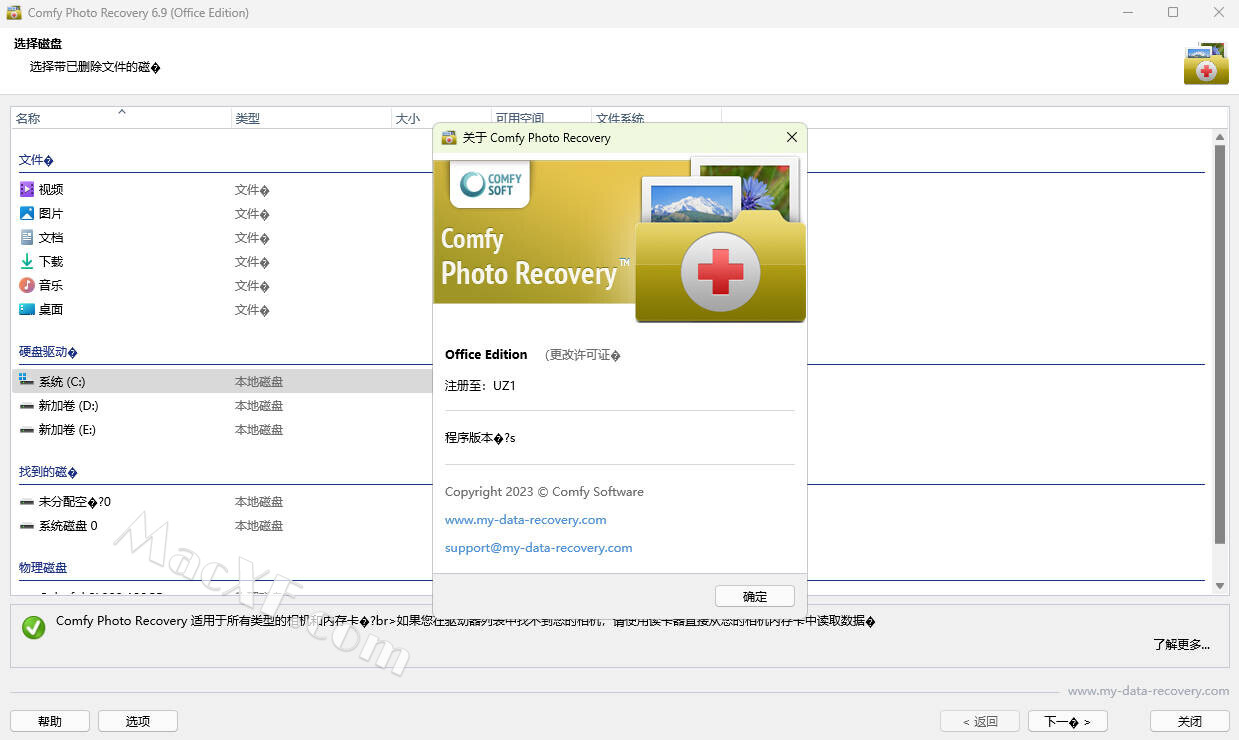
Task: Click the Comfy Photo Recovery header logo icon
Action: click(x=1206, y=63)
